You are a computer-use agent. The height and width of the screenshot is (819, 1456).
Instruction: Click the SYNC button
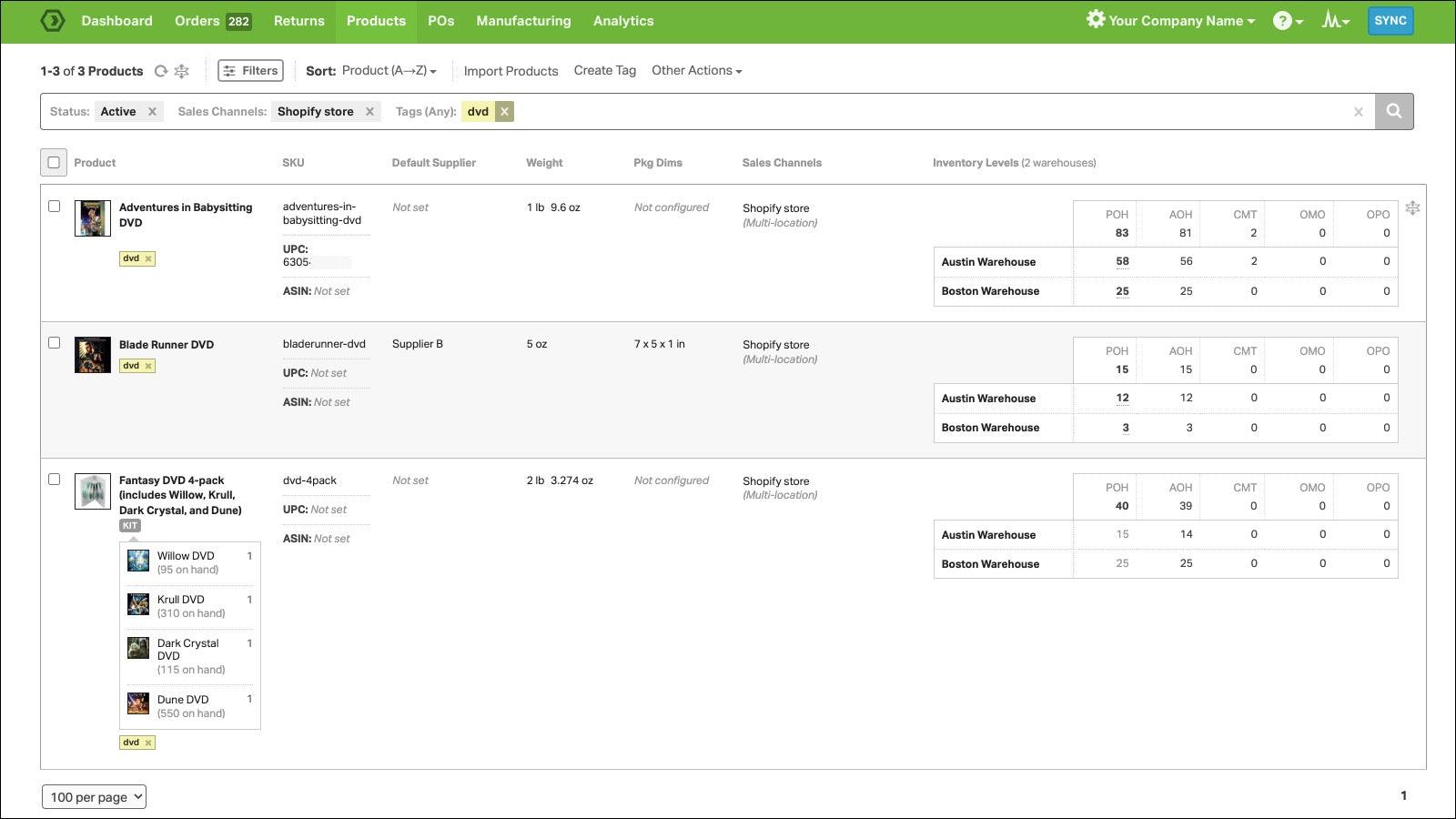(x=1390, y=21)
